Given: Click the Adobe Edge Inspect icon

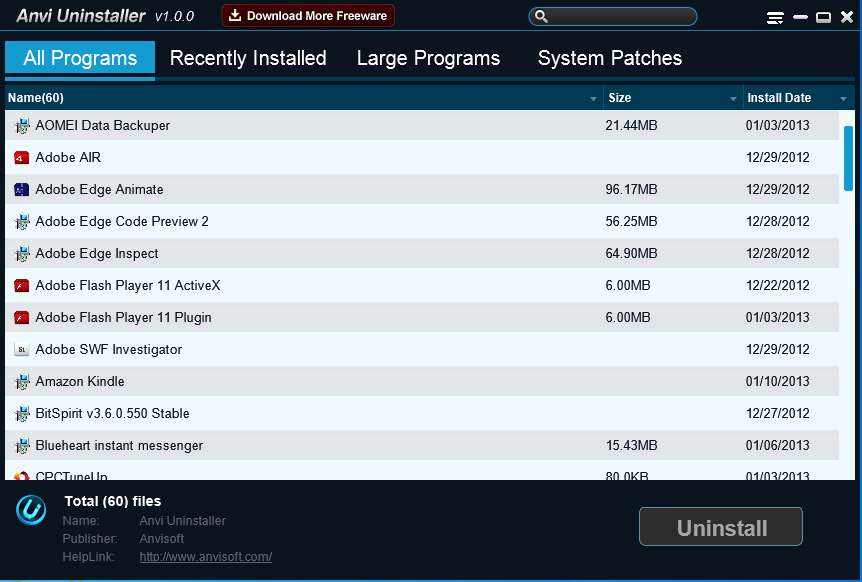Looking at the screenshot, I should (22, 254).
